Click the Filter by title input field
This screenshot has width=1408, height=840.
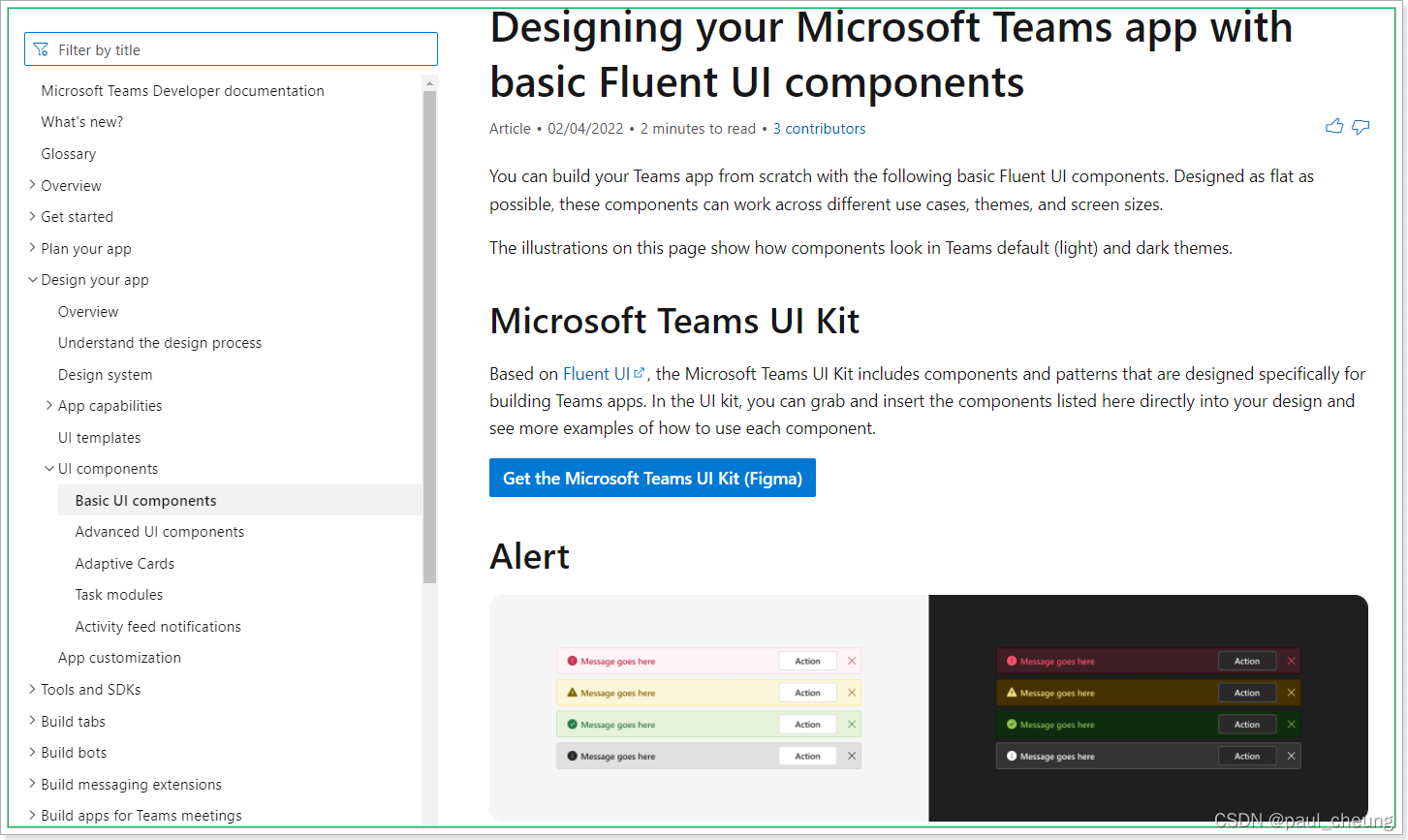231,49
